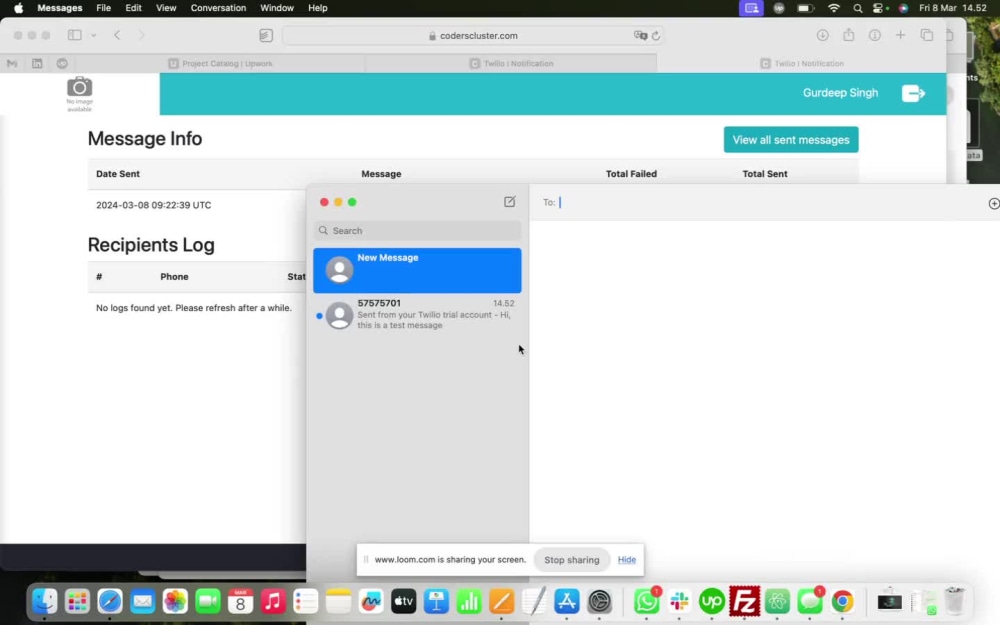Viewport: 1000px width, 625px height.
Task: Open Numbers from the Dock
Action: tap(469, 601)
